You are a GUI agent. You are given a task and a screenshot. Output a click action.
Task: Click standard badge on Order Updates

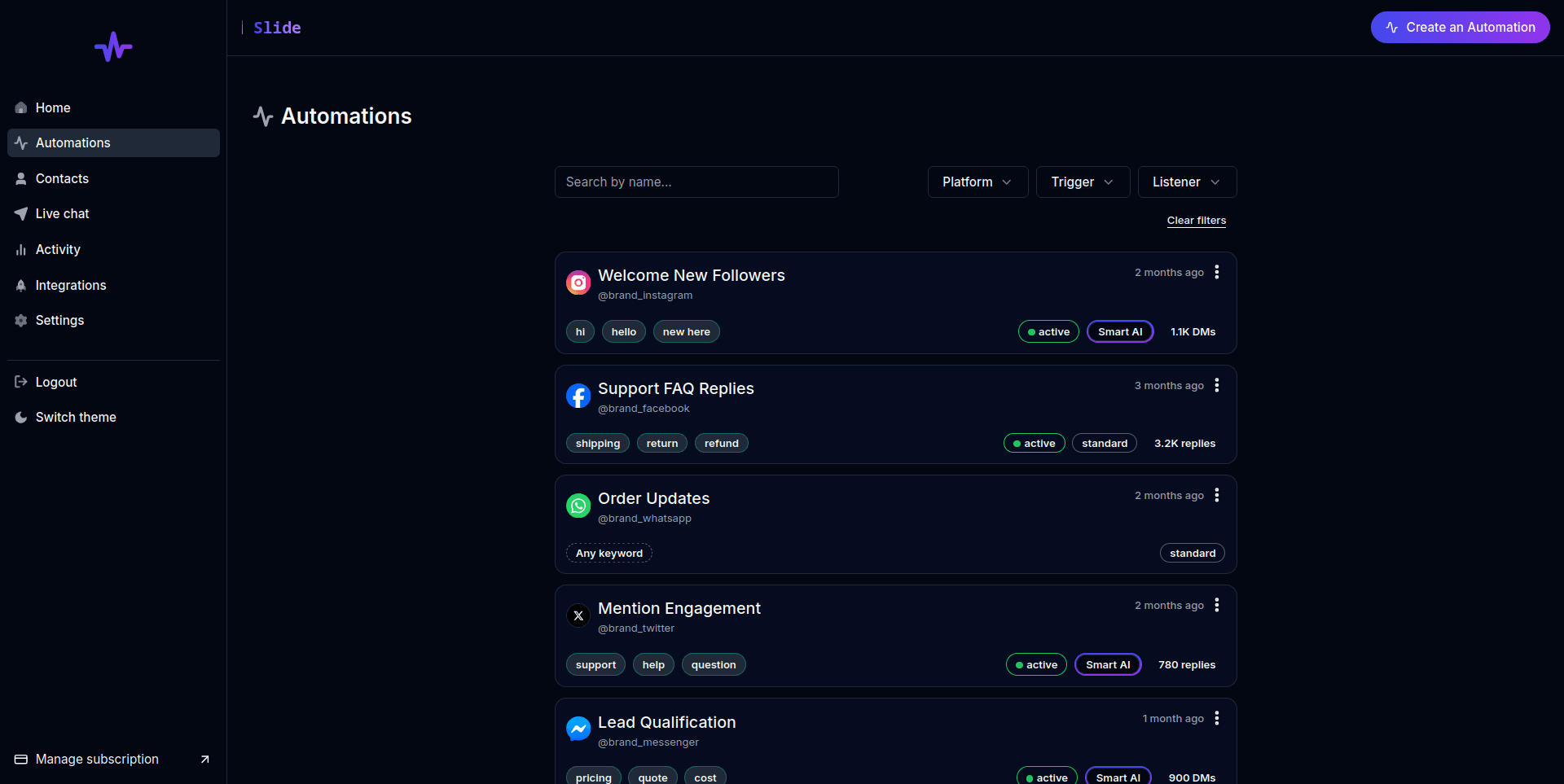[x=1193, y=553]
